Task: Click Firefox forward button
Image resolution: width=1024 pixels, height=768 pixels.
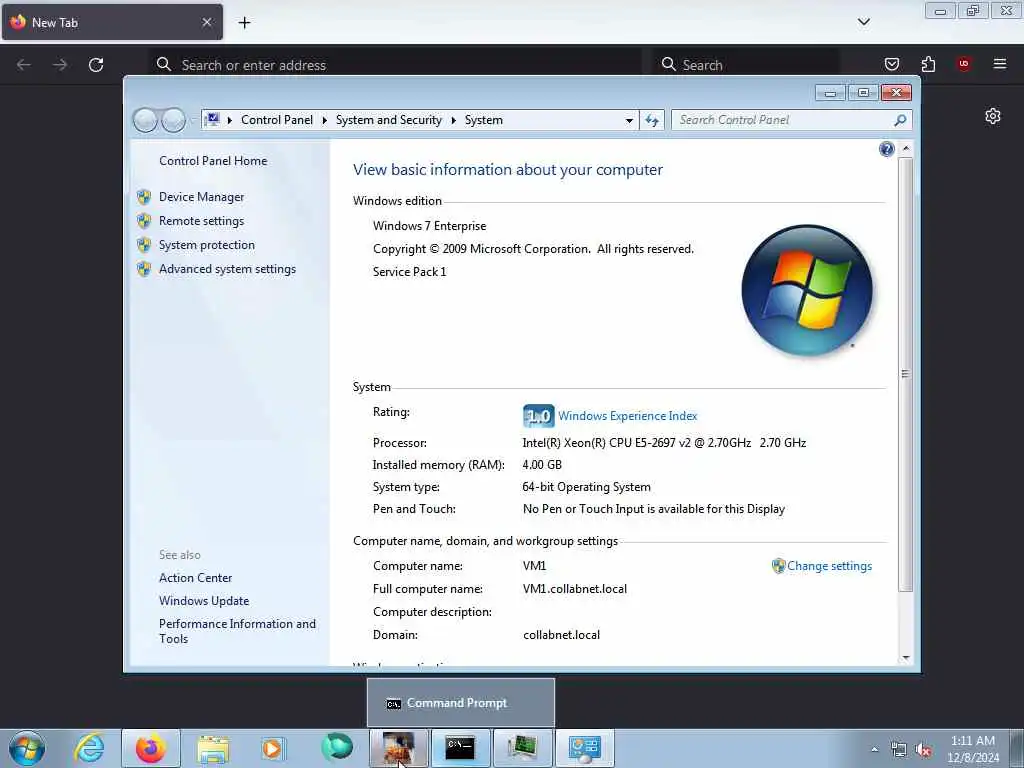Action: point(60,65)
